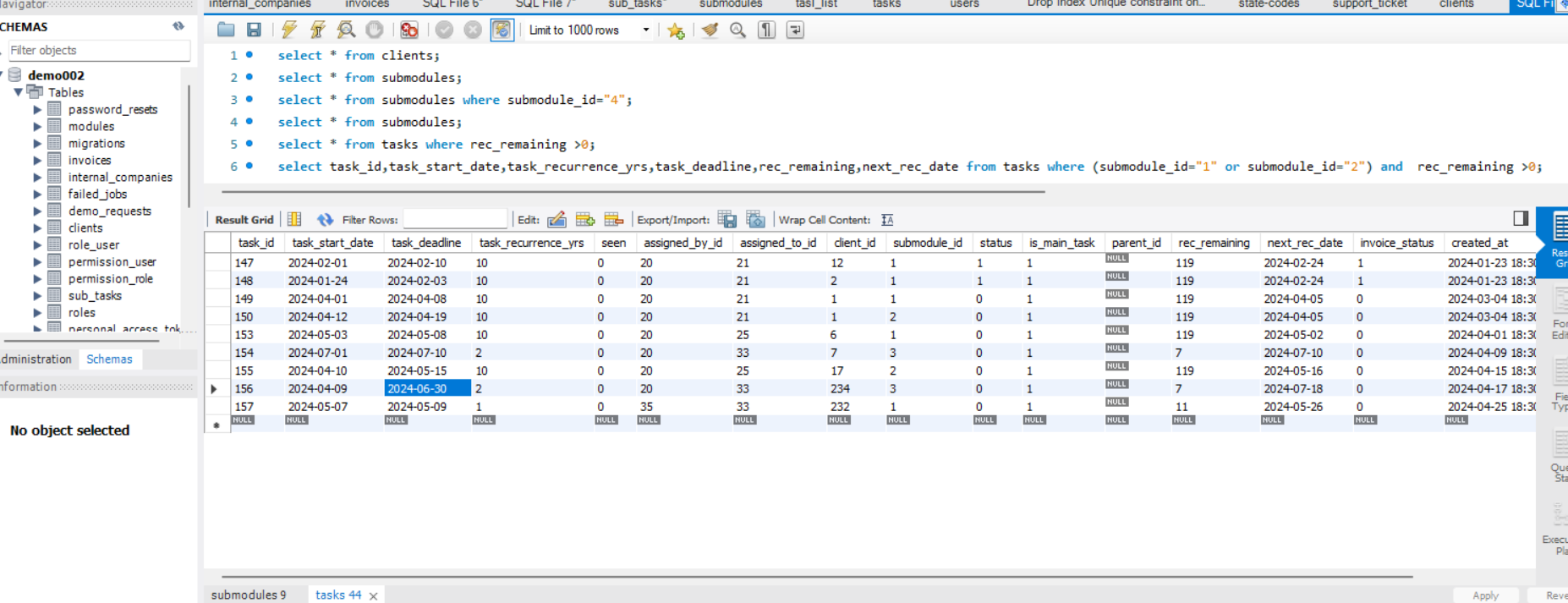Sort by the next_rec_date column header

tap(1305, 243)
